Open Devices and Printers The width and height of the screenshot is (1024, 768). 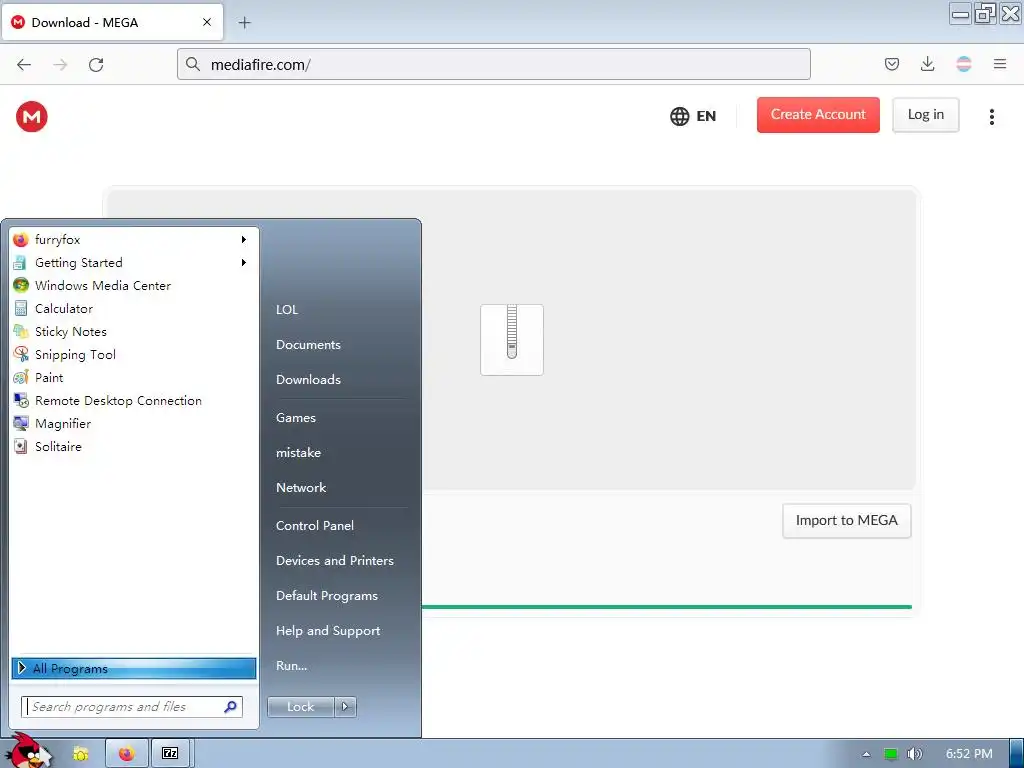click(x=335, y=561)
